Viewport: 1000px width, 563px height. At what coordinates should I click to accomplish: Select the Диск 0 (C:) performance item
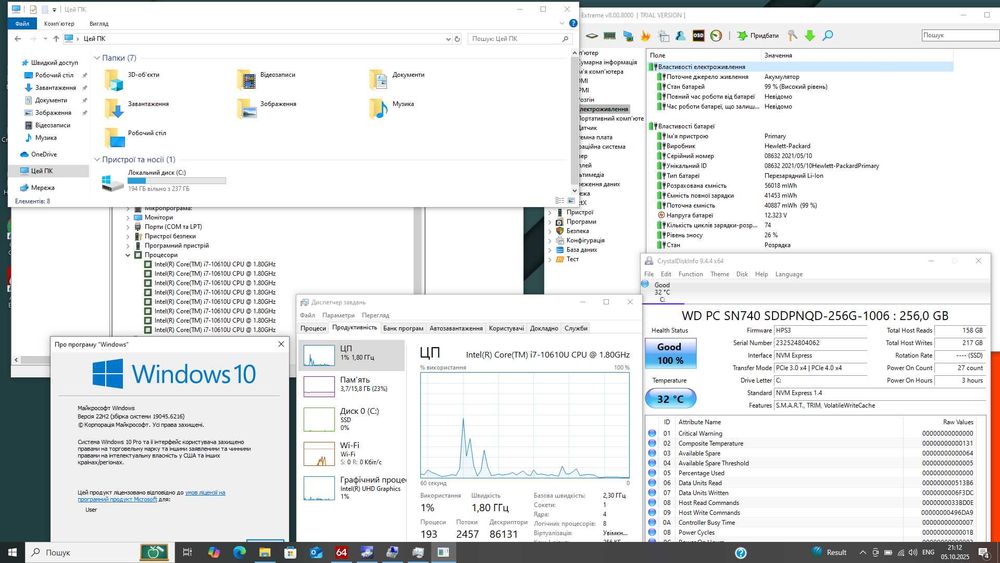pos(351,418)
